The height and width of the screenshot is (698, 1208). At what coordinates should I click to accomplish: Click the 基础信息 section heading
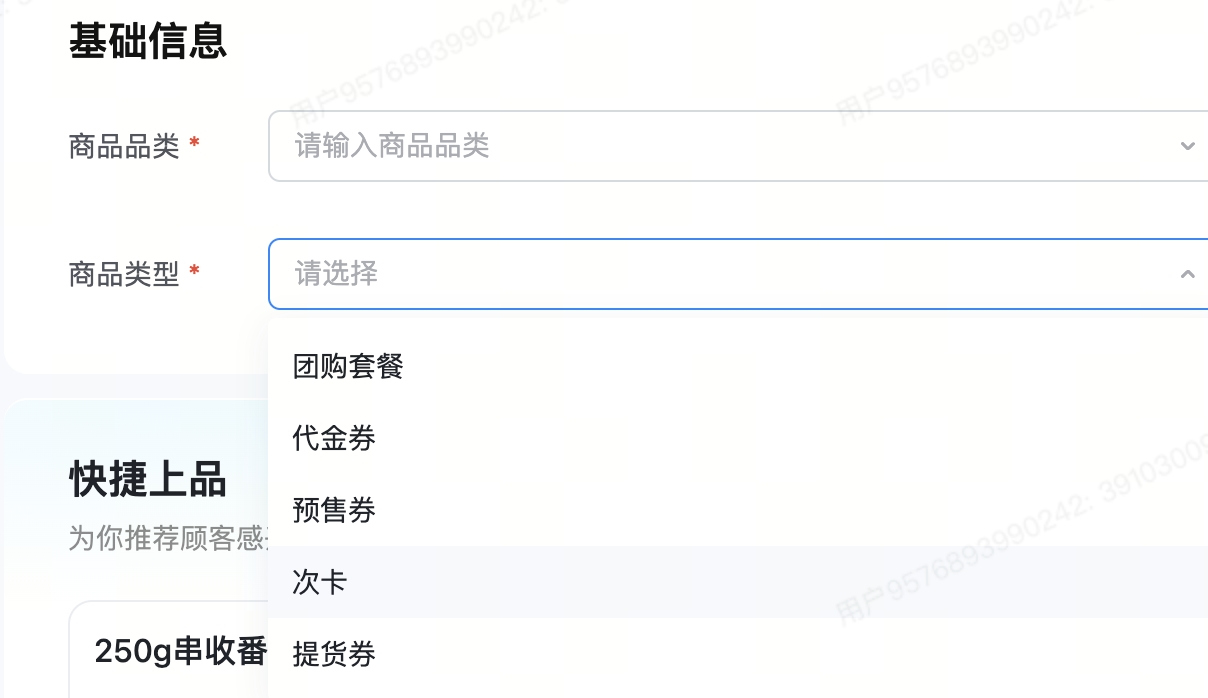coord(148,42)
